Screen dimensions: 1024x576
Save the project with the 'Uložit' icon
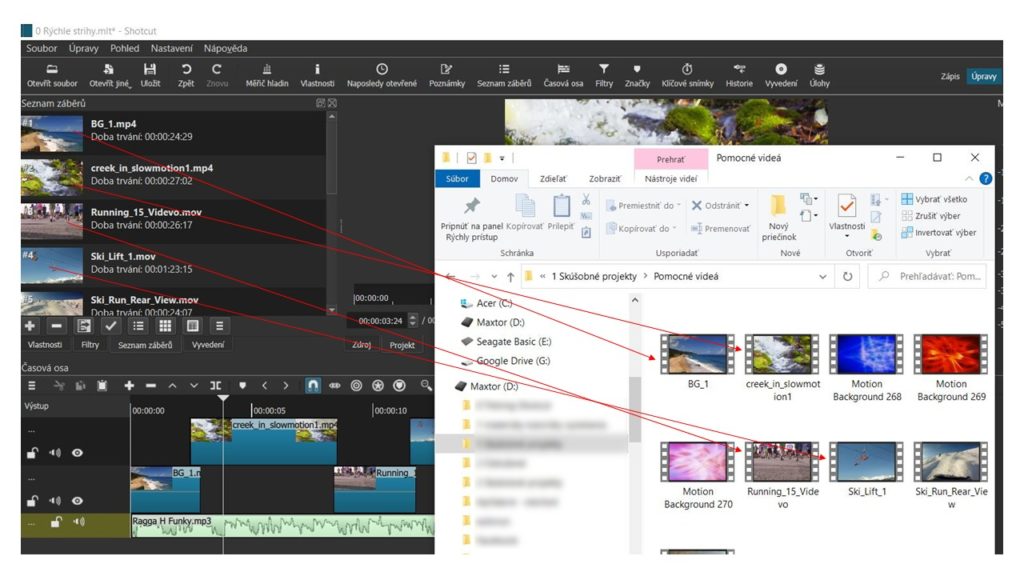point(150,75)
